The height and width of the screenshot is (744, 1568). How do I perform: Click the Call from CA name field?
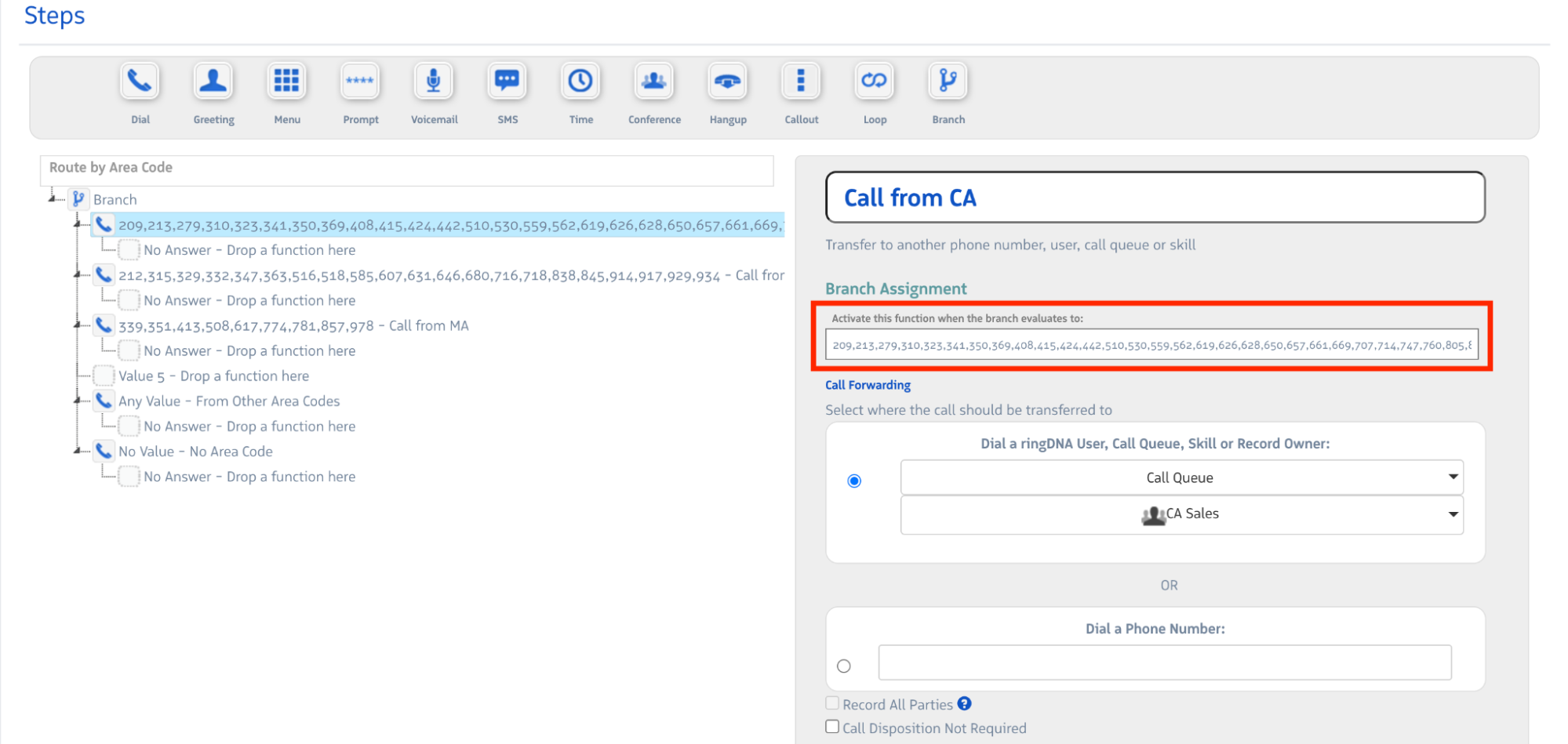click(1155, 198)
